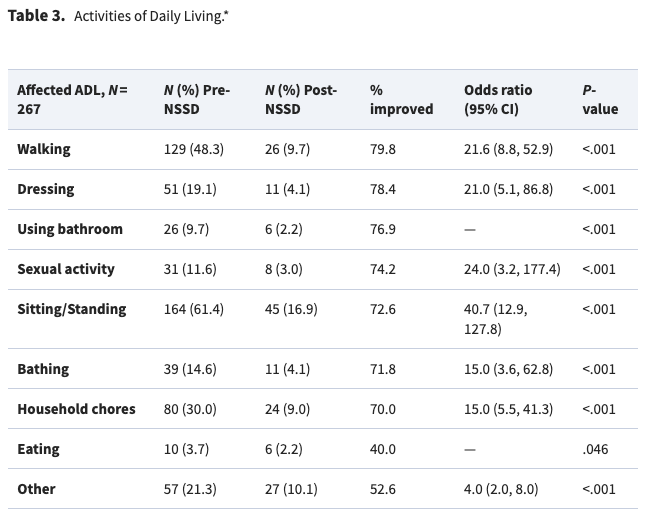Select the "Sitting/Standing" row label

(72, 309)
